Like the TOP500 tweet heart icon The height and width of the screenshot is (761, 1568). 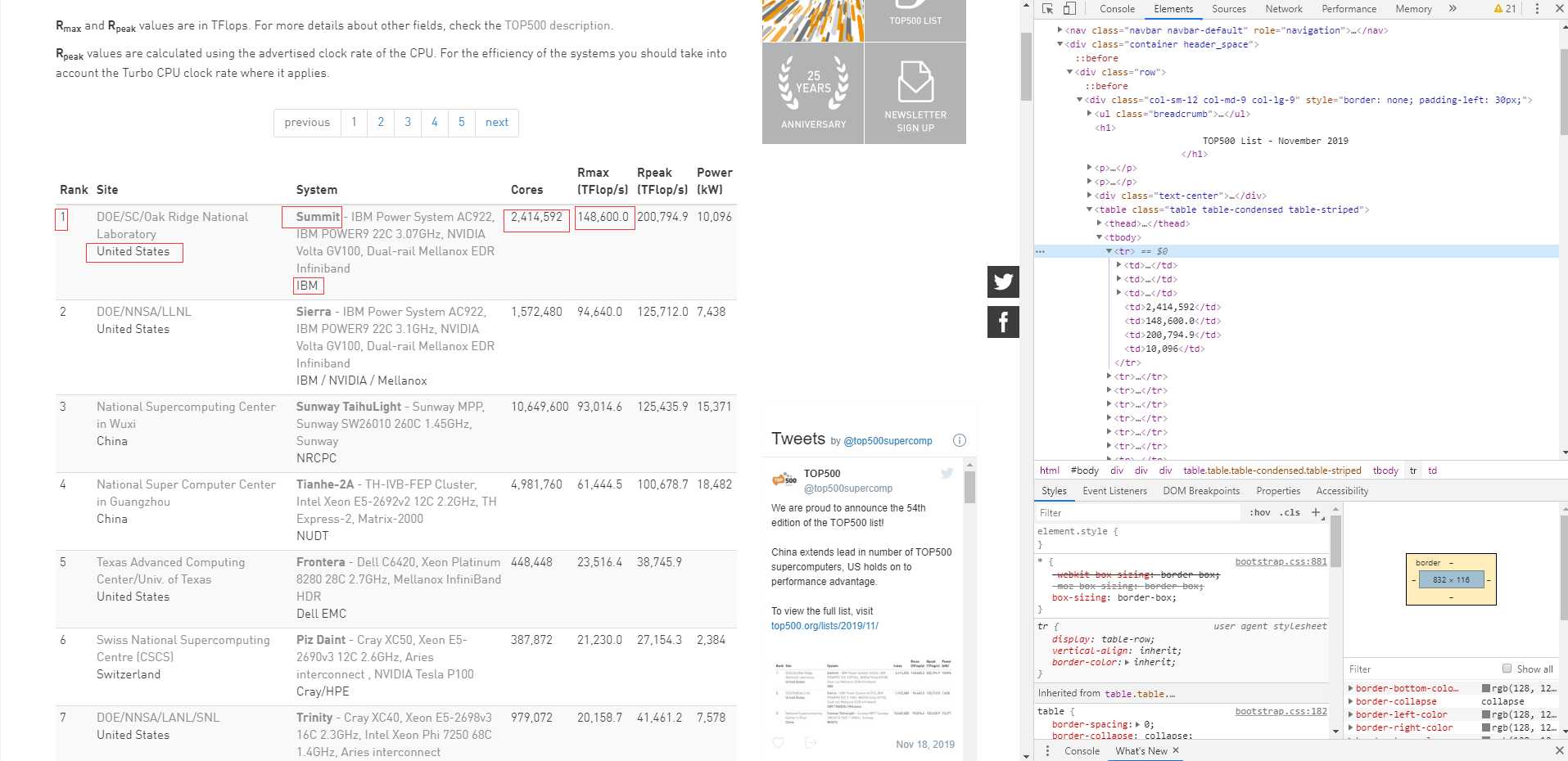779,743
